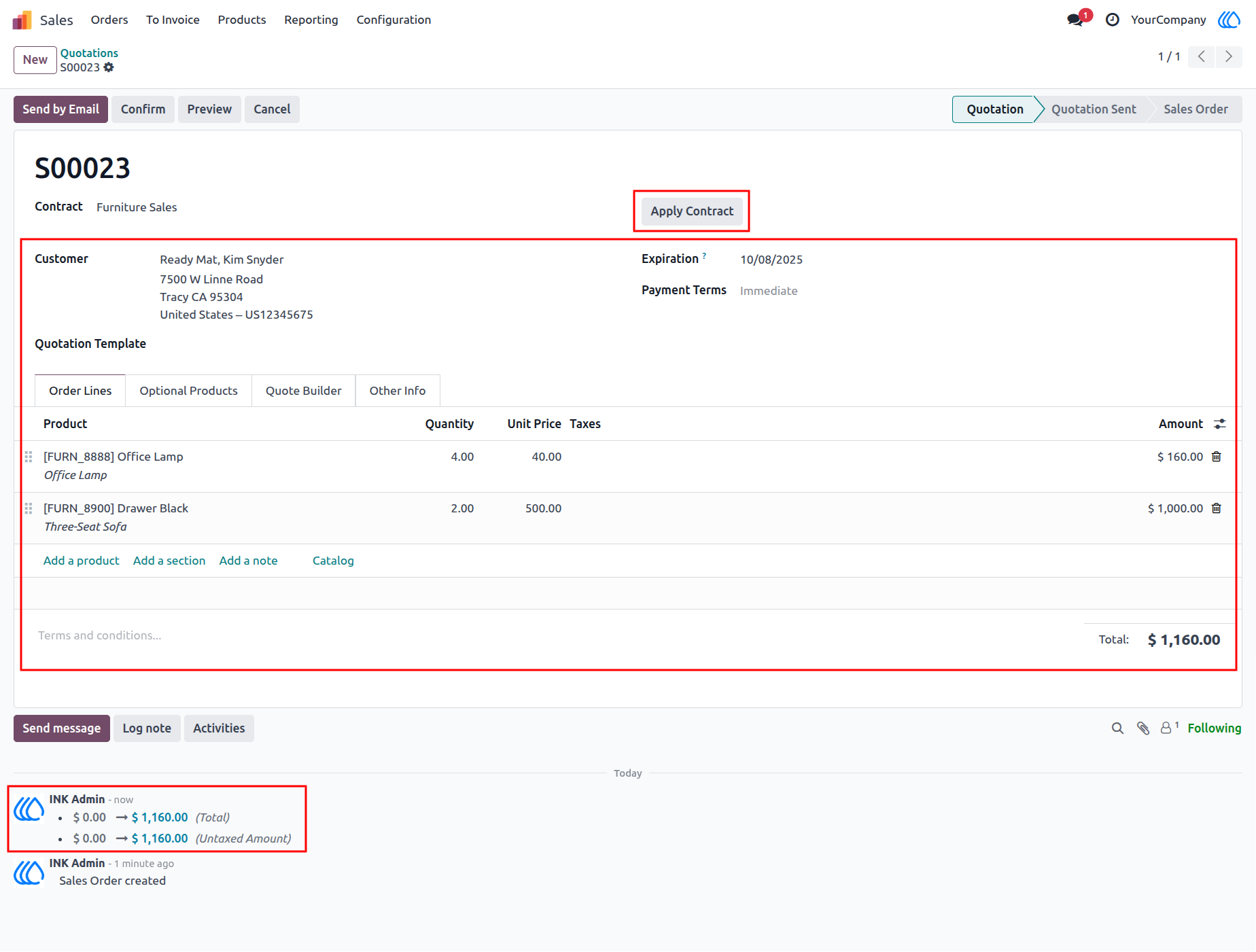Click INK Admin avatar on latest message
Viewport: 1256px width, 952px height.
click(29, 809)
